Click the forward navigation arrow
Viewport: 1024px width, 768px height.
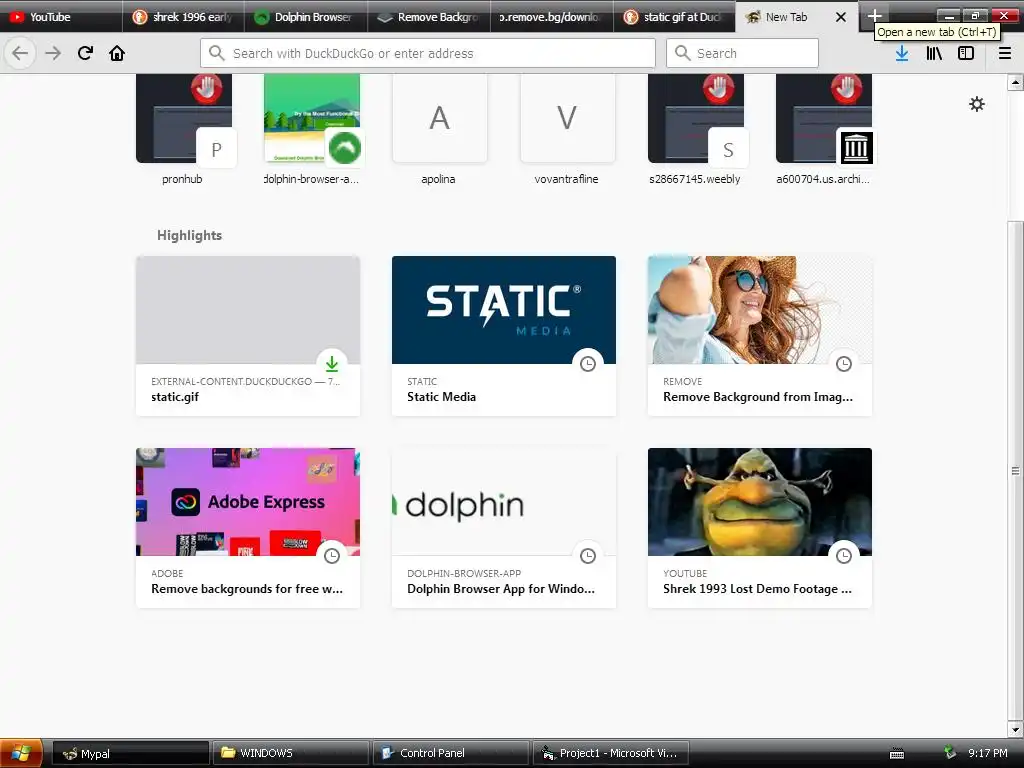pos(53,53)
